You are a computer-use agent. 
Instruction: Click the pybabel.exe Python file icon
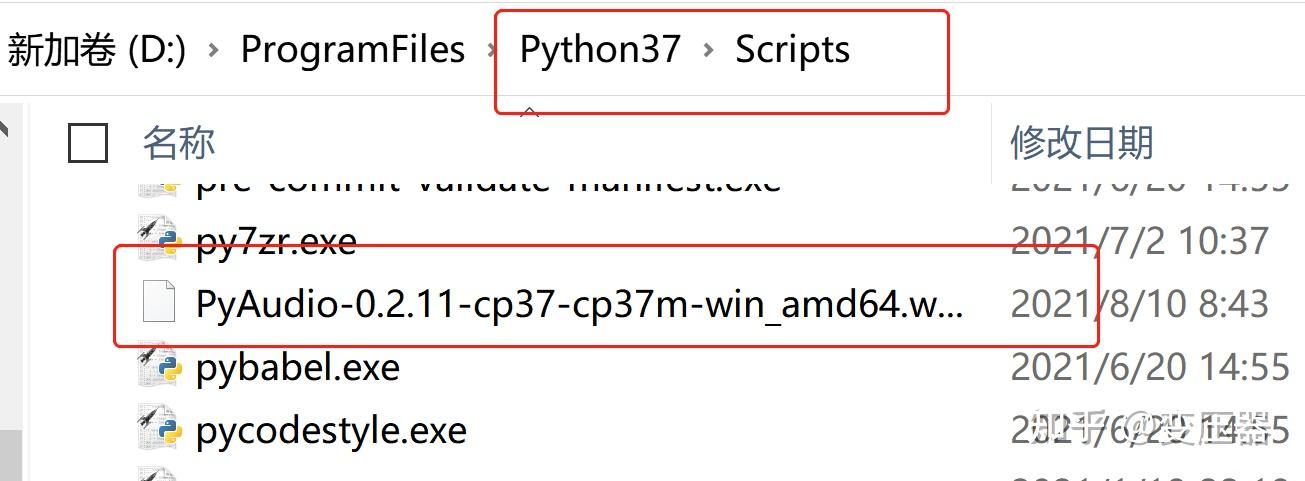[160, 367]
